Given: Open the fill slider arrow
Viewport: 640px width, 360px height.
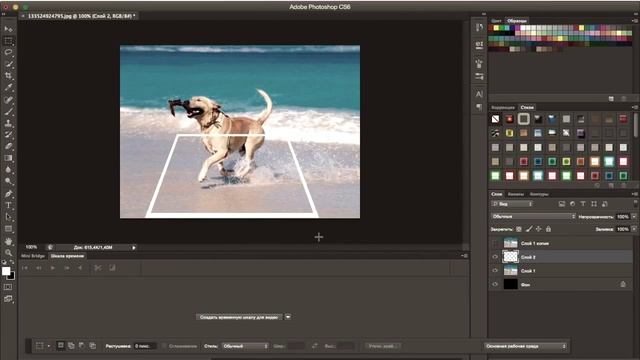Looking at the screenshot, I should click(634, 229).
